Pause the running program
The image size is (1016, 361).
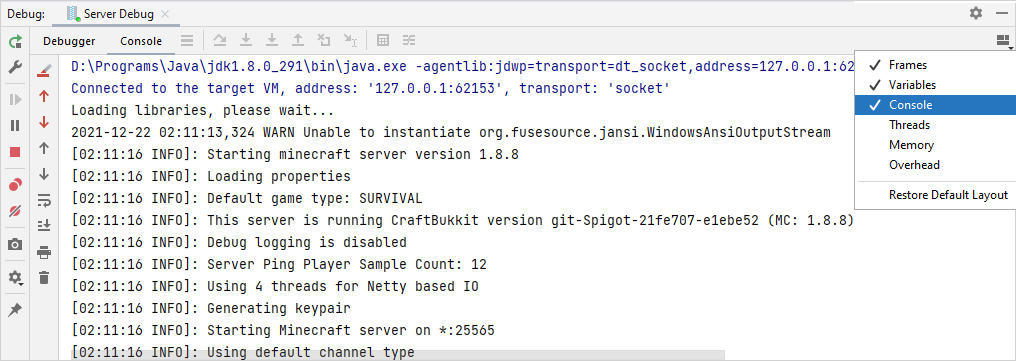pyautogui.click(x=16, y=126)
